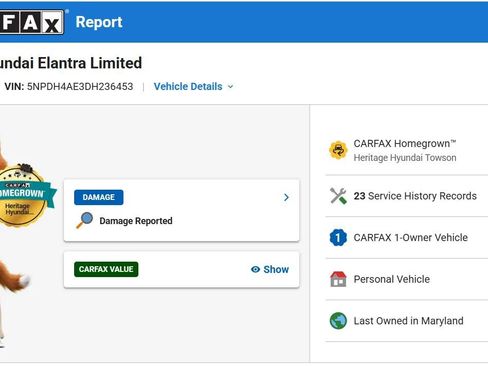Show the CARFAX value
This screenshot has width=488, height=366.
point(270,269)
